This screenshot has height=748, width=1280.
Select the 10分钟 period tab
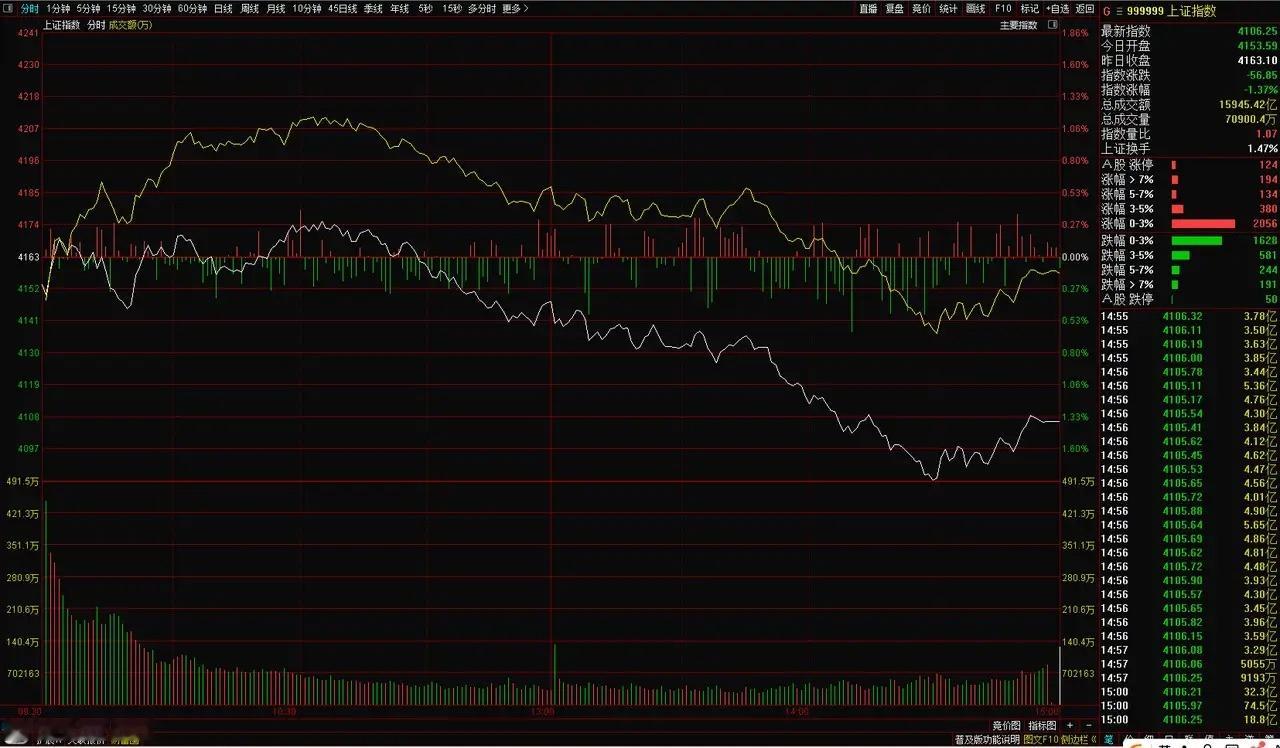(307, 8)
